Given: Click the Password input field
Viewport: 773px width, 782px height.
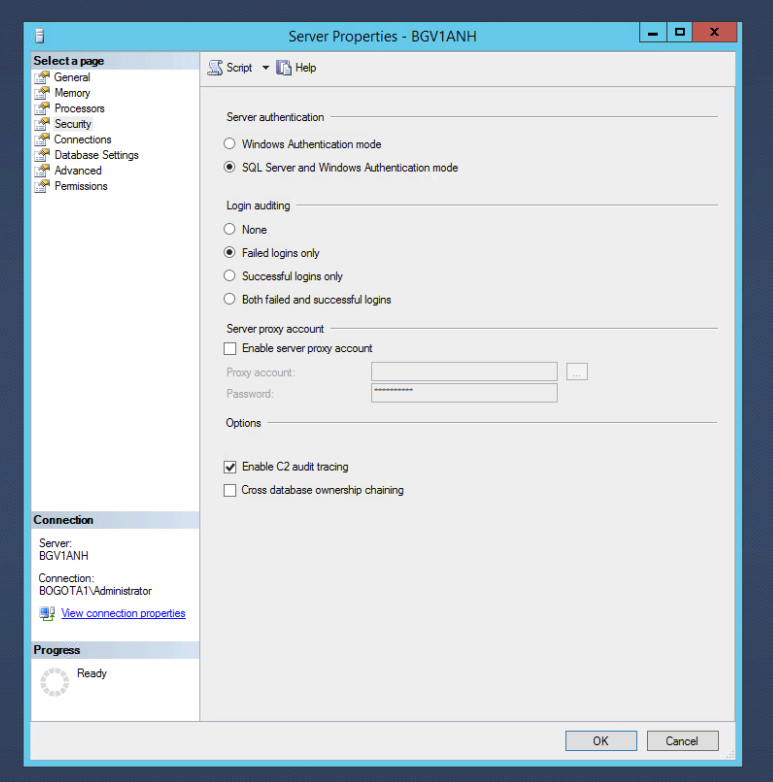Looking at the screenshot, I should tap(464, 392).
